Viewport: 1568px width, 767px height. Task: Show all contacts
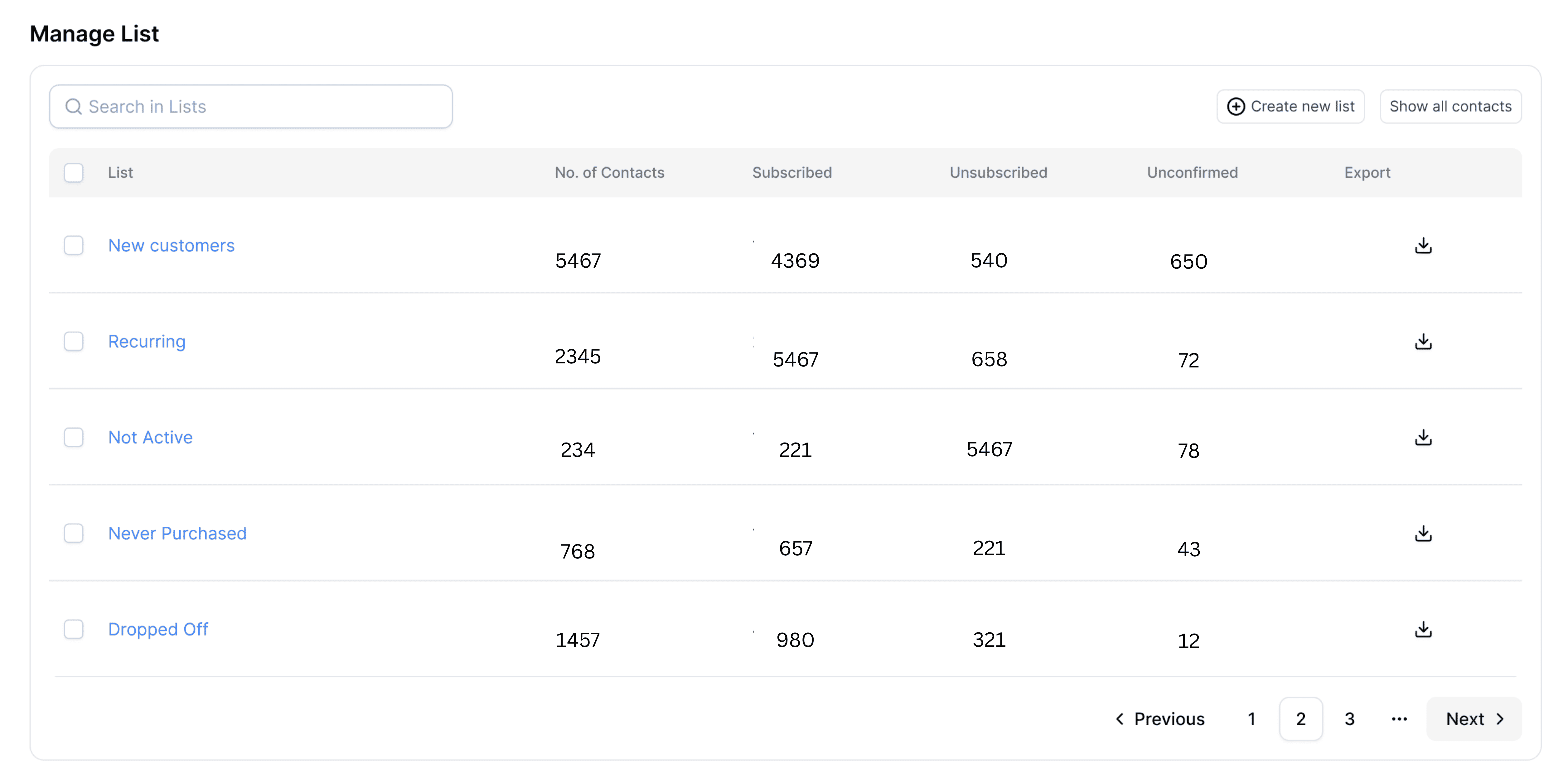pos(1450,107)
